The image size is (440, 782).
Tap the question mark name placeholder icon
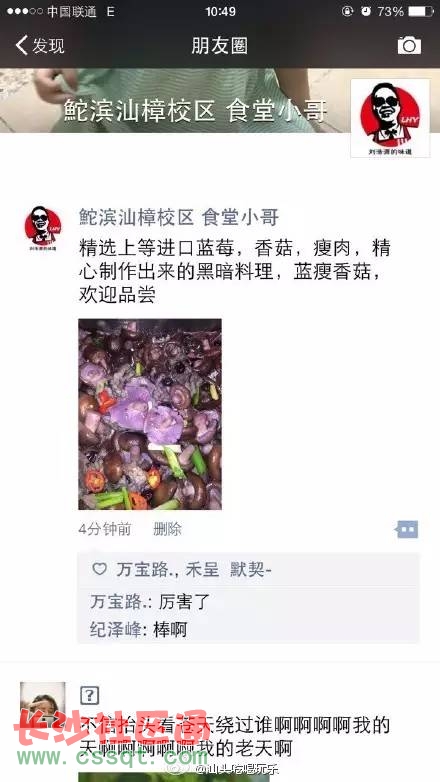pos(89,695)
